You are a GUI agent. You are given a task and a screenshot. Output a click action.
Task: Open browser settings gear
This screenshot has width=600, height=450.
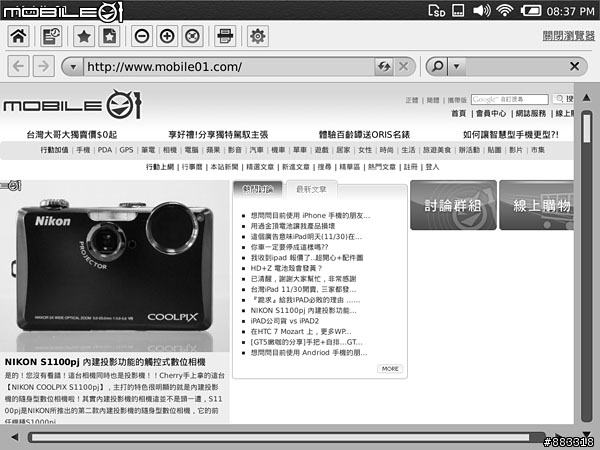[258, 36]
